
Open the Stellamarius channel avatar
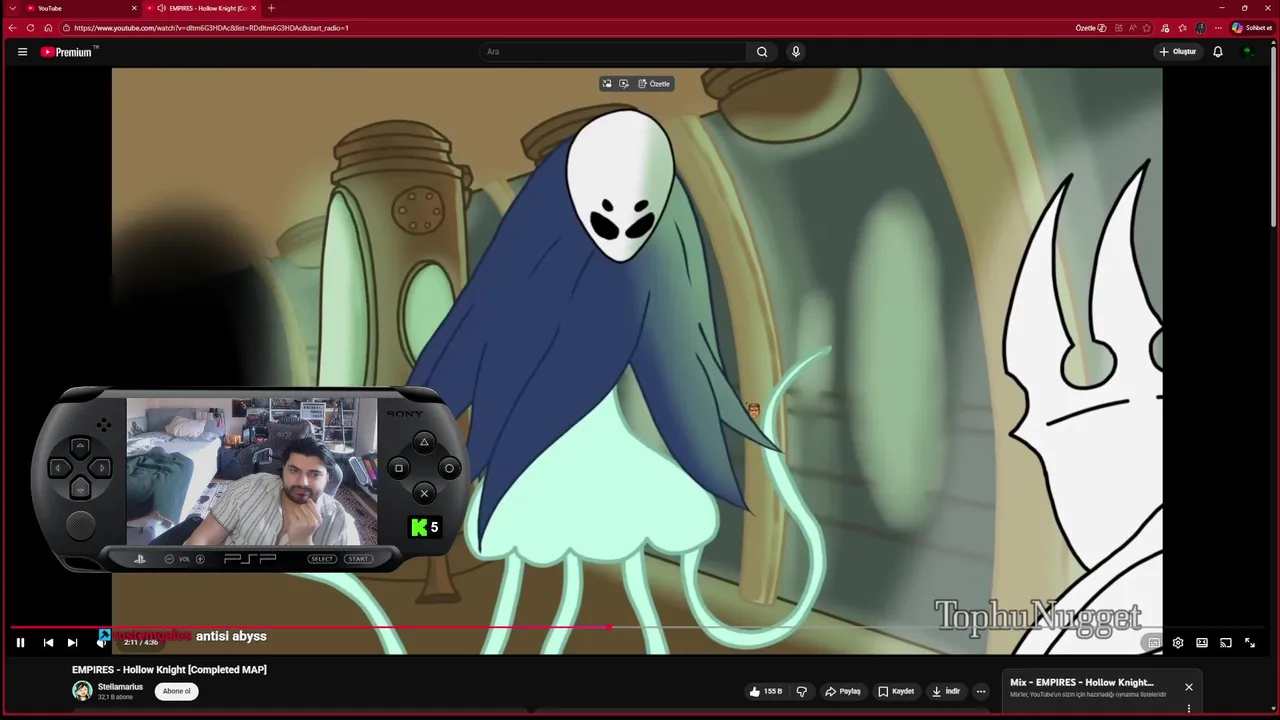pos(82,691)
